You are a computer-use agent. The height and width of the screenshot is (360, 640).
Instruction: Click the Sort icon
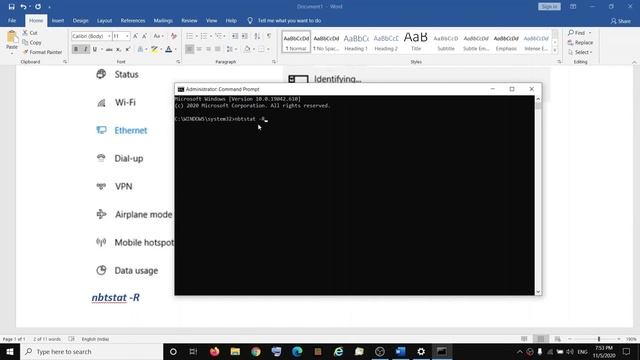pyautogui.click(x=257, y=36)
